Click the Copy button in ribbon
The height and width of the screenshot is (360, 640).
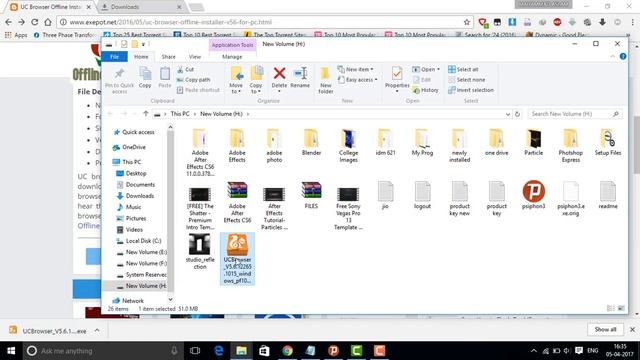[x=145, y=78]
